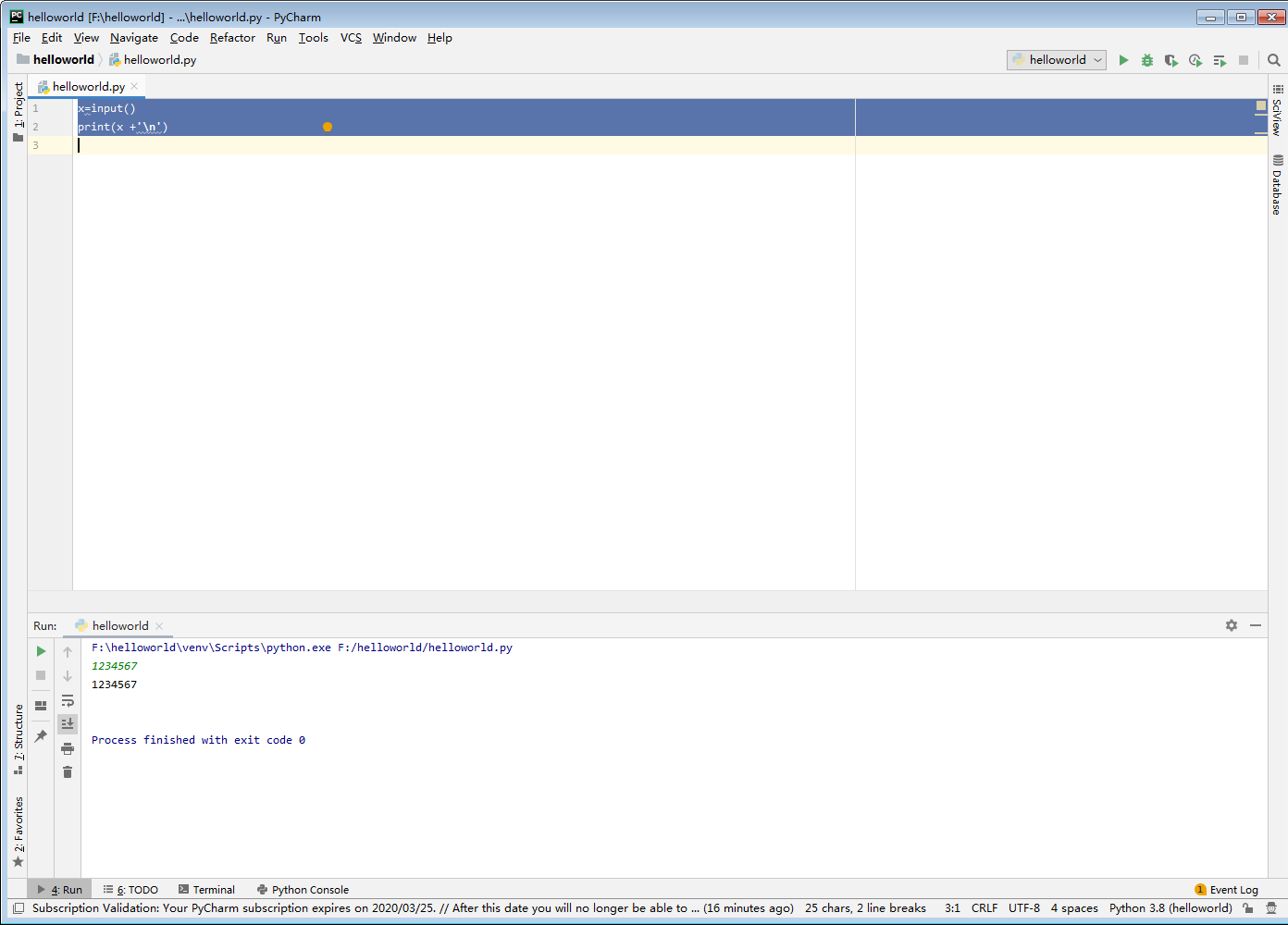Start debugging helloworld with the bug icon
The height and width of the screenshot is (925, 1288).
point(1147,60)
